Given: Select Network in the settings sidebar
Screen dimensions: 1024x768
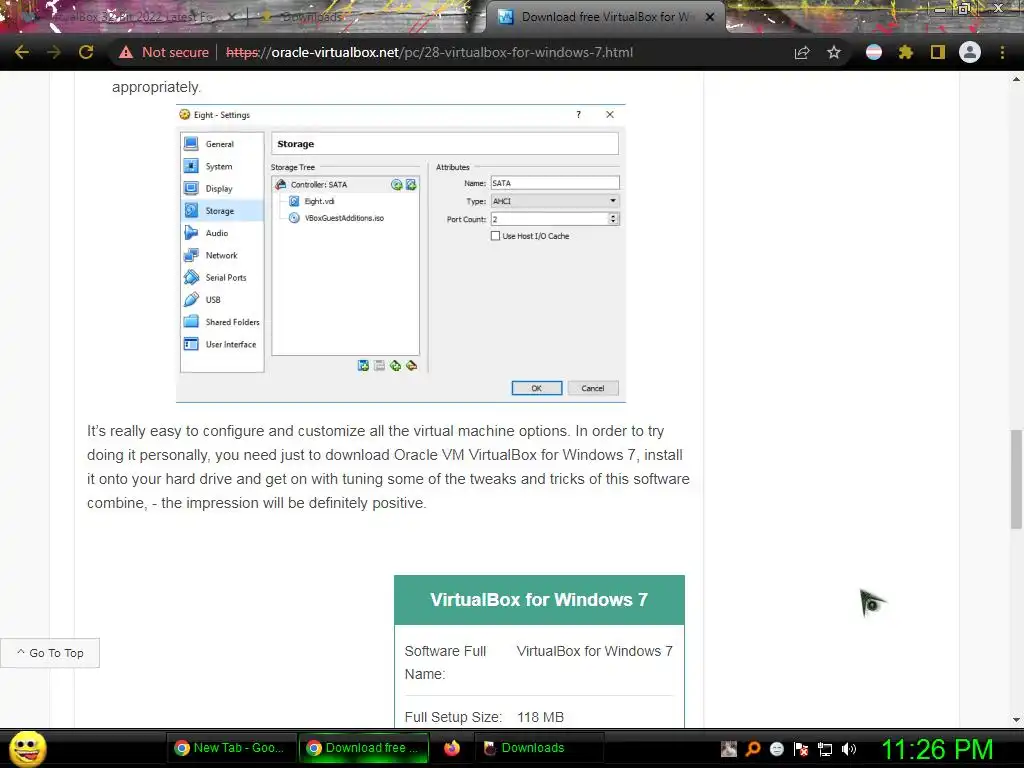Looking at the screenshot, I should 222,255.
